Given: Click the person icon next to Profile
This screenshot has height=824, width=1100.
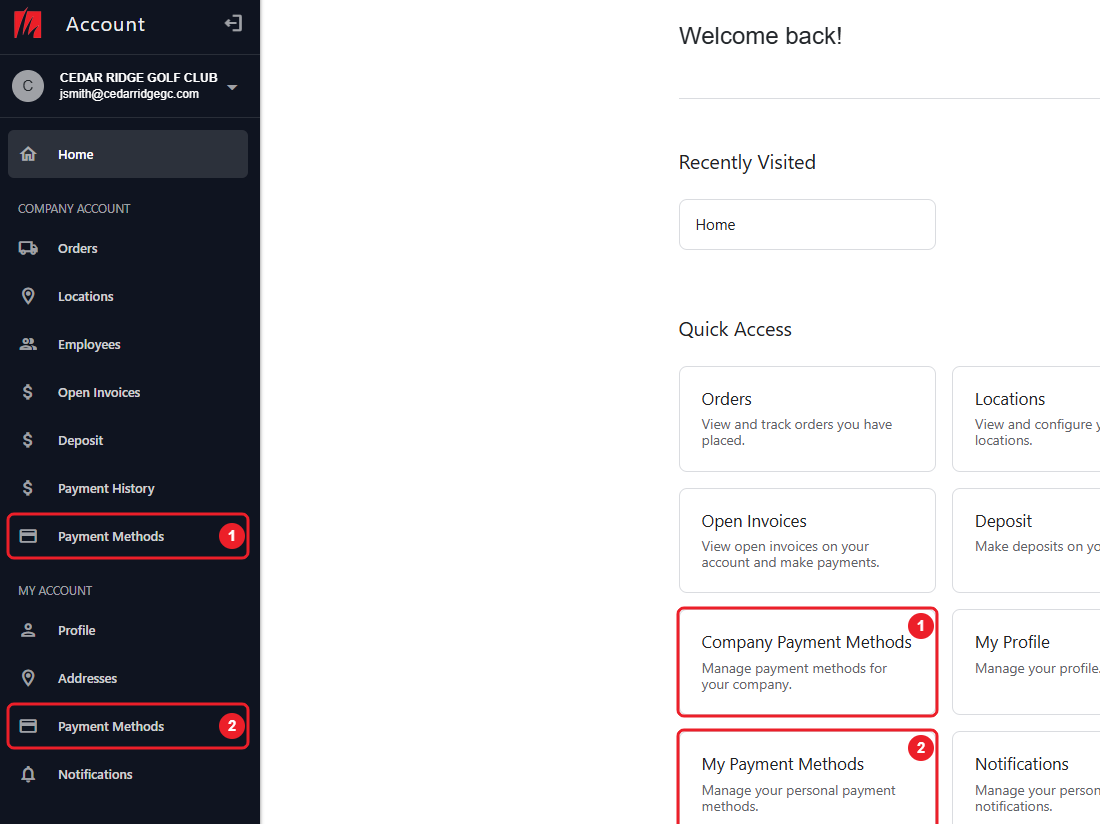Looking at the screenshot, I should click(28, 630).
